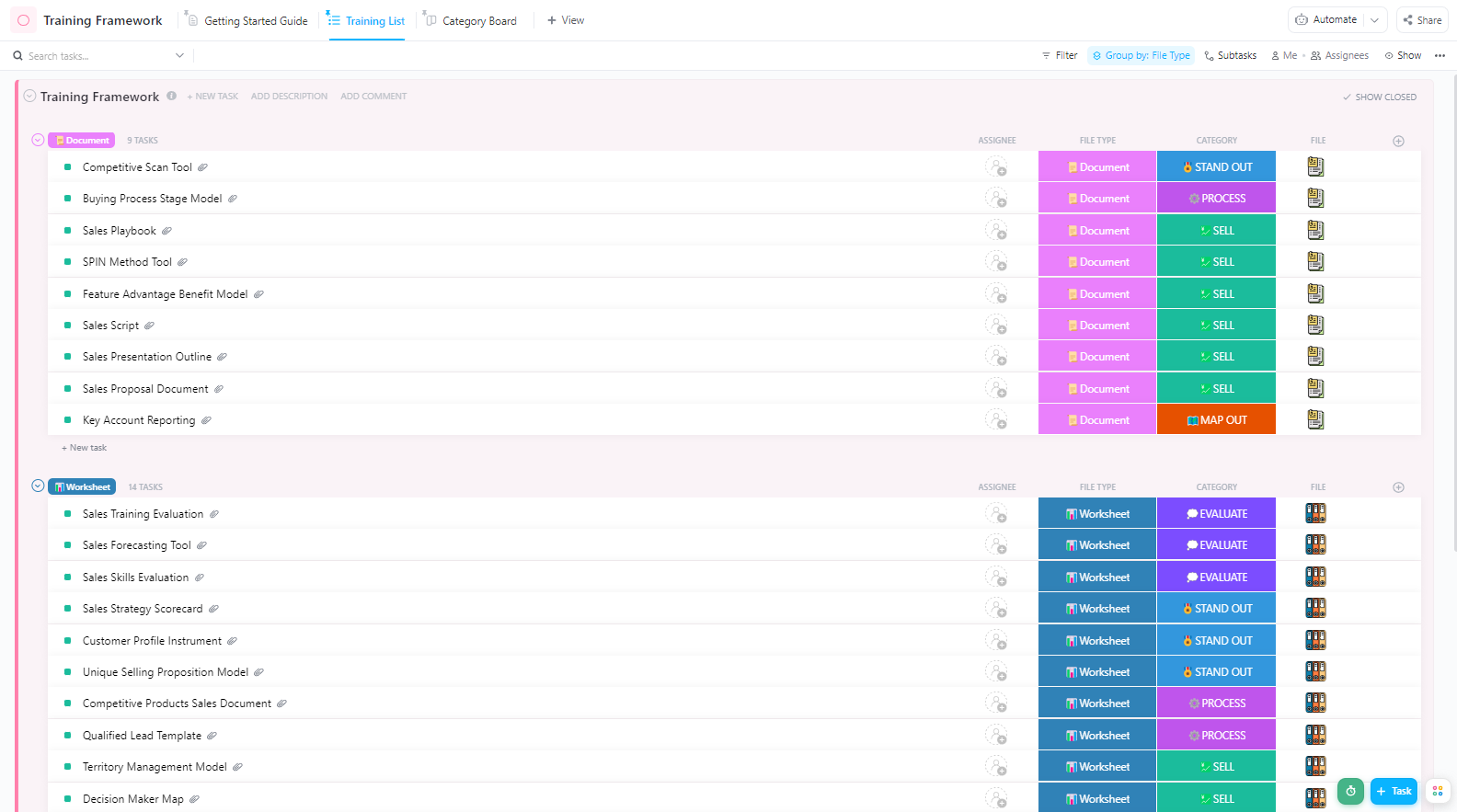Toggle the Subtasks display option
Screen dimensions: 1457x812
point(1230,56)
